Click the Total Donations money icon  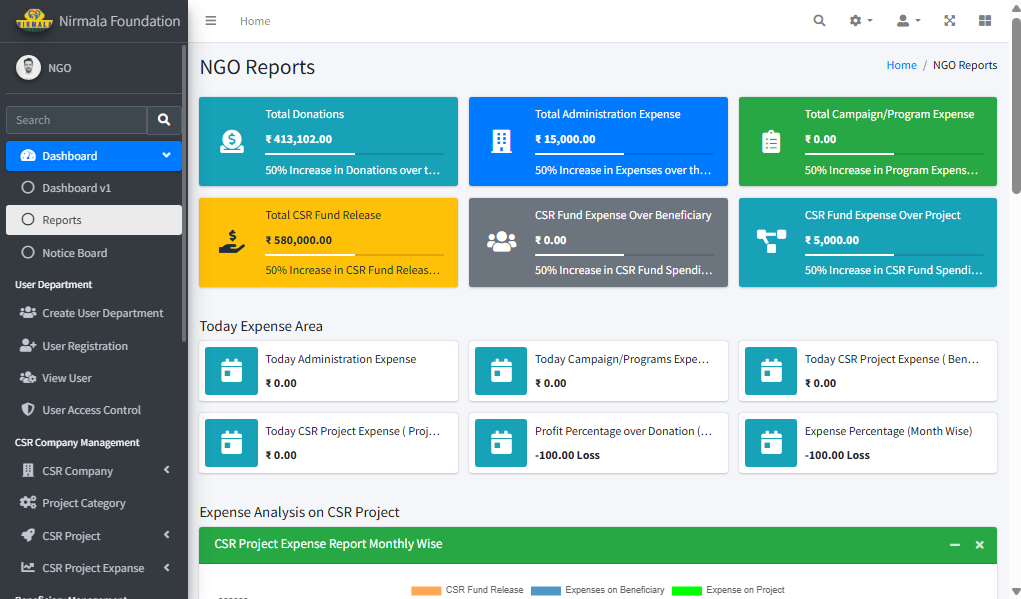point(232,141)
